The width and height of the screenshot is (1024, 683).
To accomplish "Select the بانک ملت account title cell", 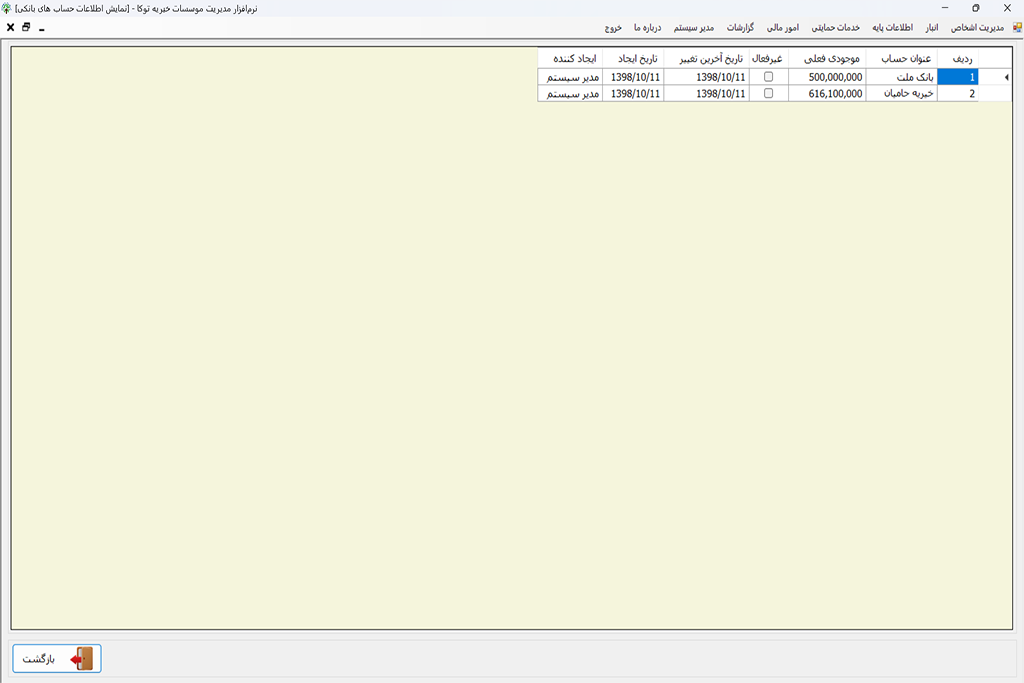I will (x=901, y=77).
